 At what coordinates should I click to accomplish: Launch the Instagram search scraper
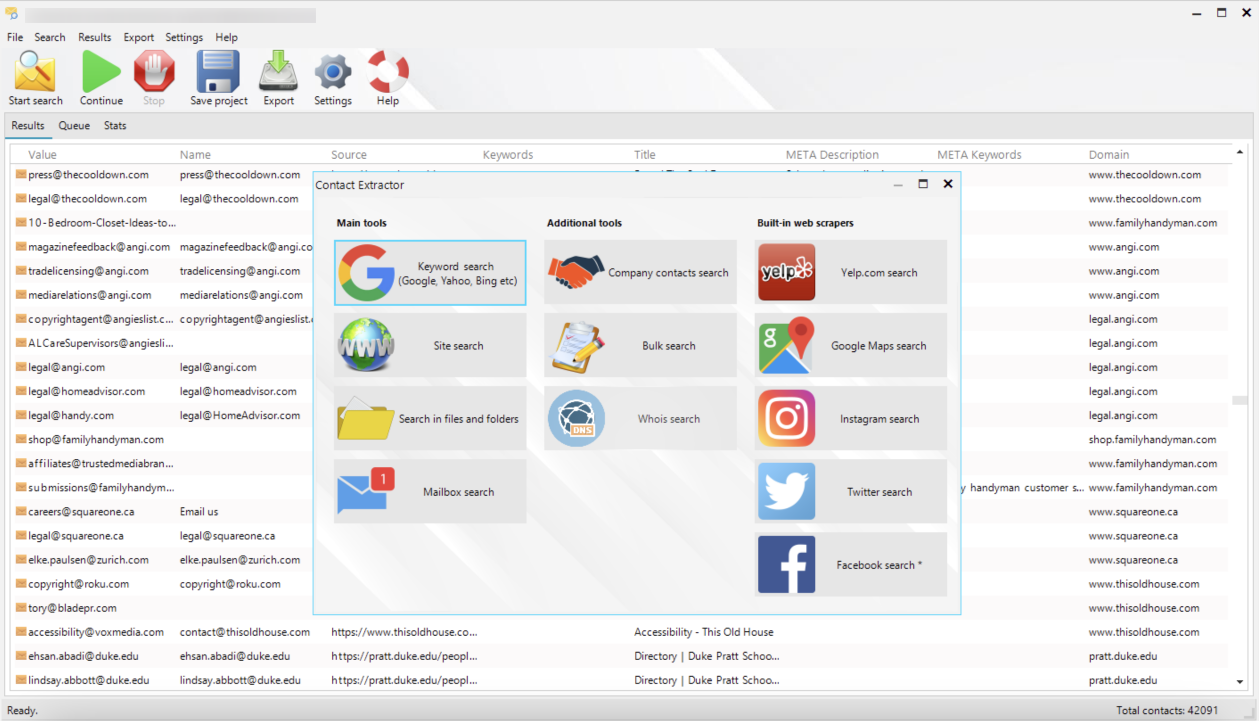[851, 419]
